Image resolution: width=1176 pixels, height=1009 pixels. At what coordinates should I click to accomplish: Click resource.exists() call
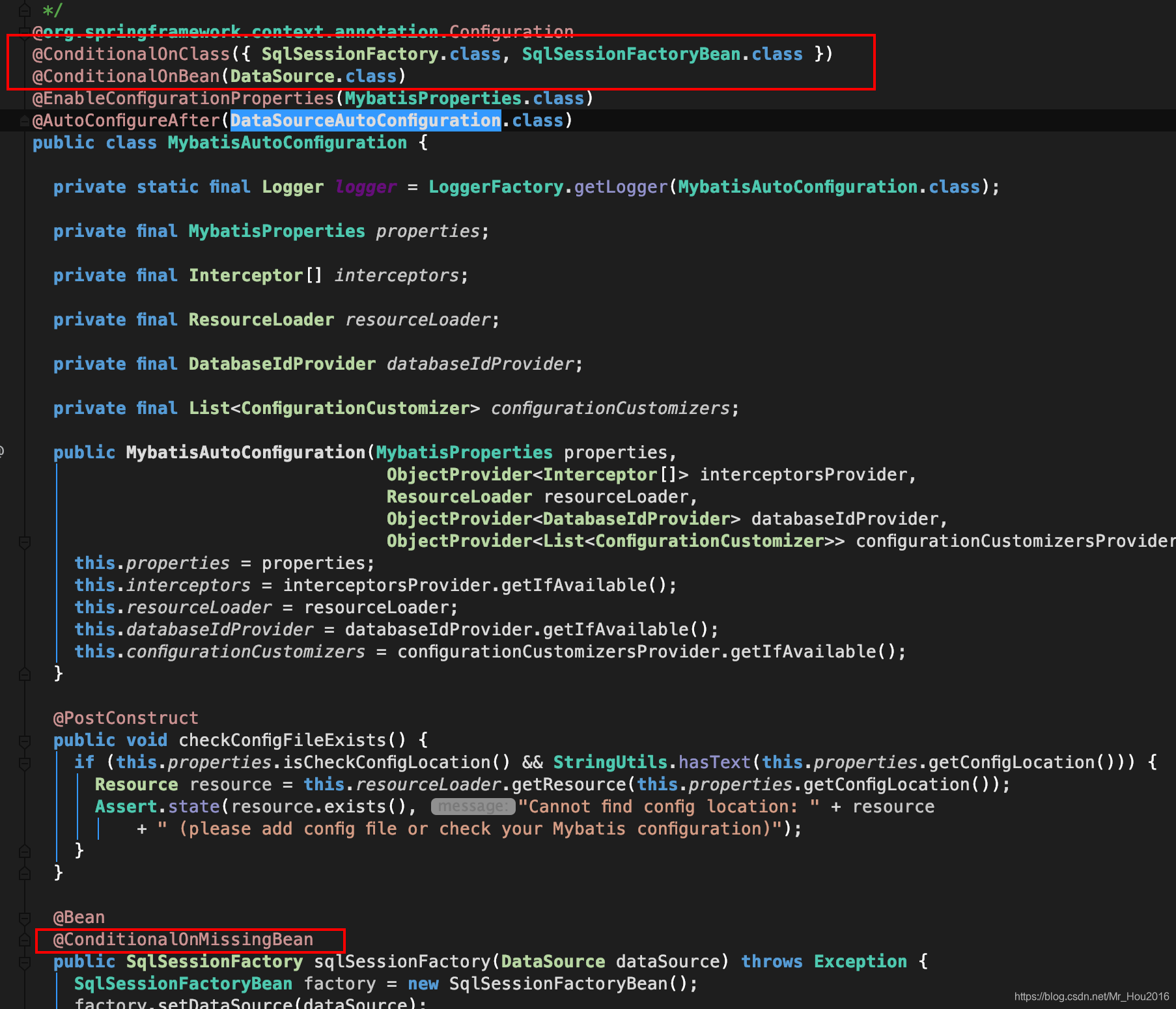[319, 807]
